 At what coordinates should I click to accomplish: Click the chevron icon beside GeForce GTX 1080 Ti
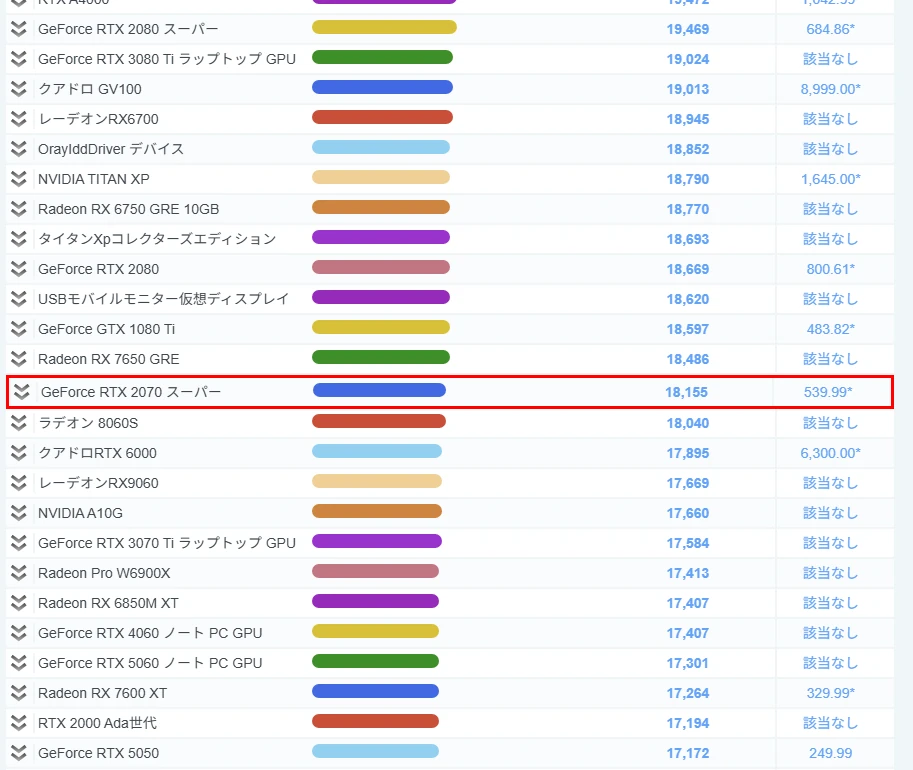click(18, 329)
